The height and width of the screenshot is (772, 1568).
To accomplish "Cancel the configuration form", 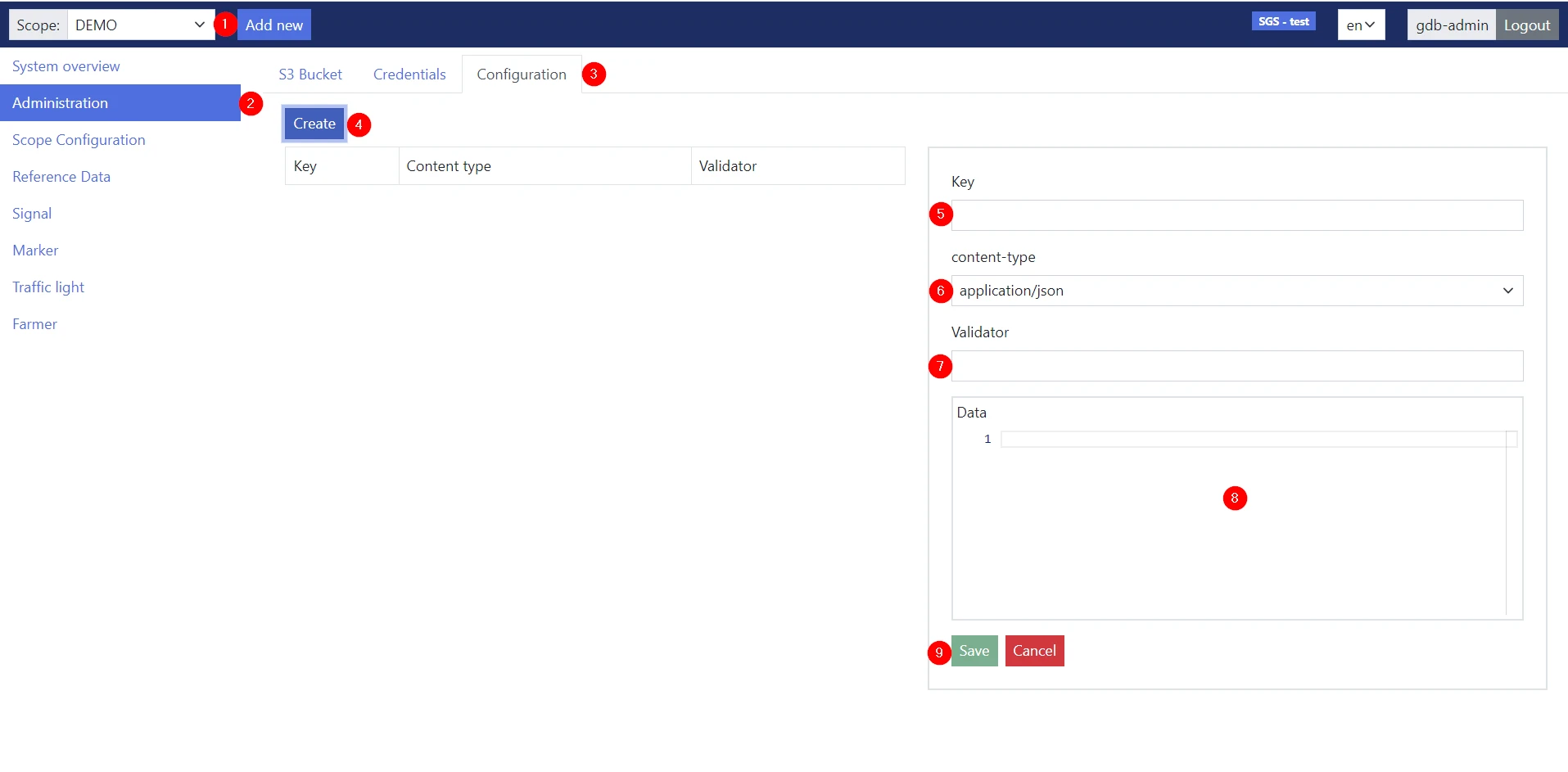I will (1034, 651).
